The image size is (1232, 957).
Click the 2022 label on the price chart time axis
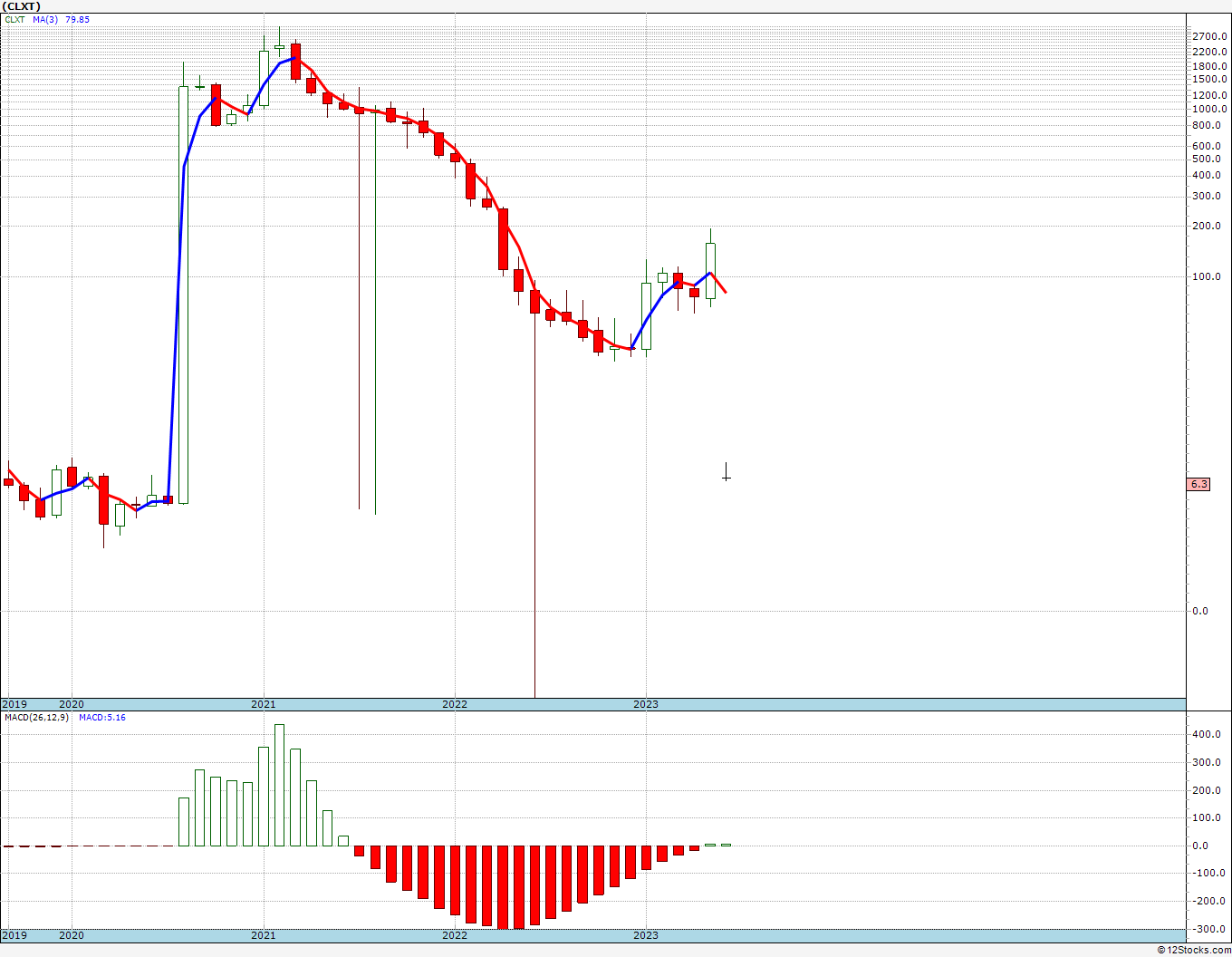click(x=455, y=704)
